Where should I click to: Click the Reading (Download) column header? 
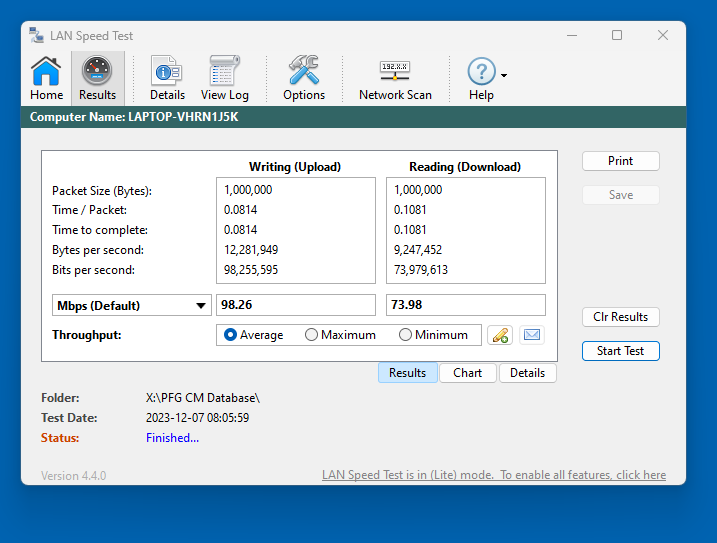point(465,167)
